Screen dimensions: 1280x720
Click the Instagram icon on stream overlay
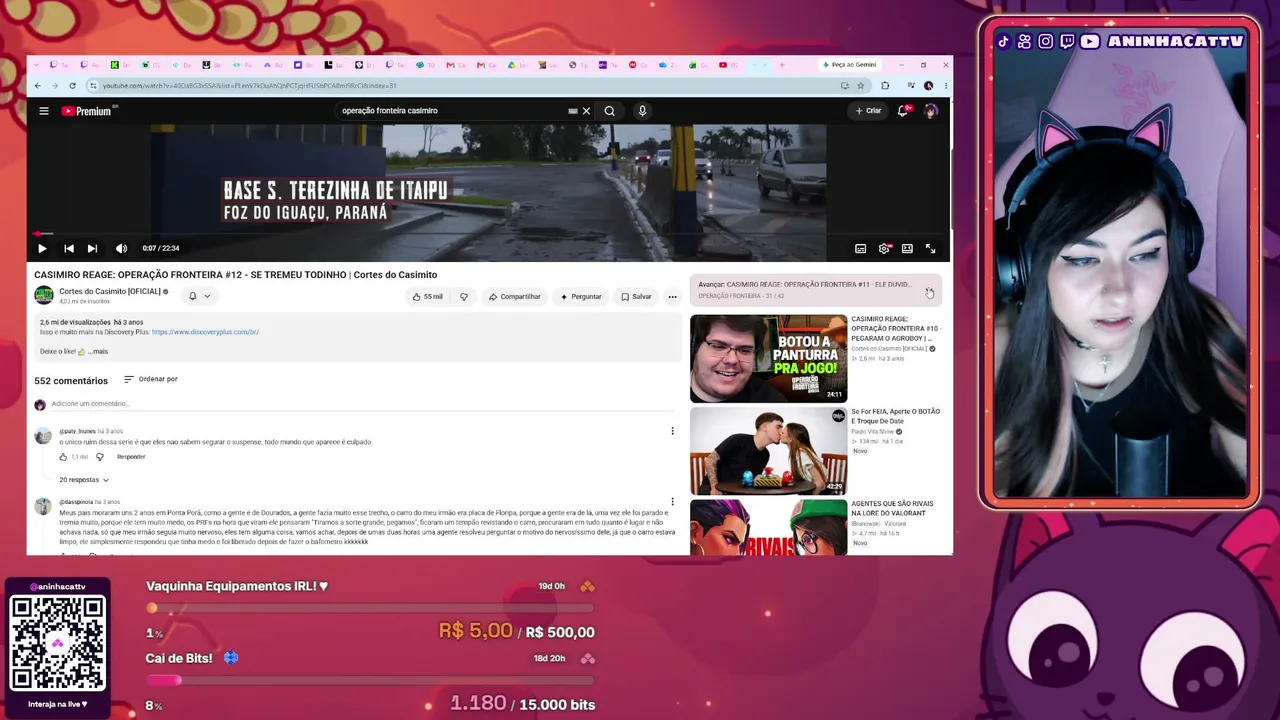1045,41
